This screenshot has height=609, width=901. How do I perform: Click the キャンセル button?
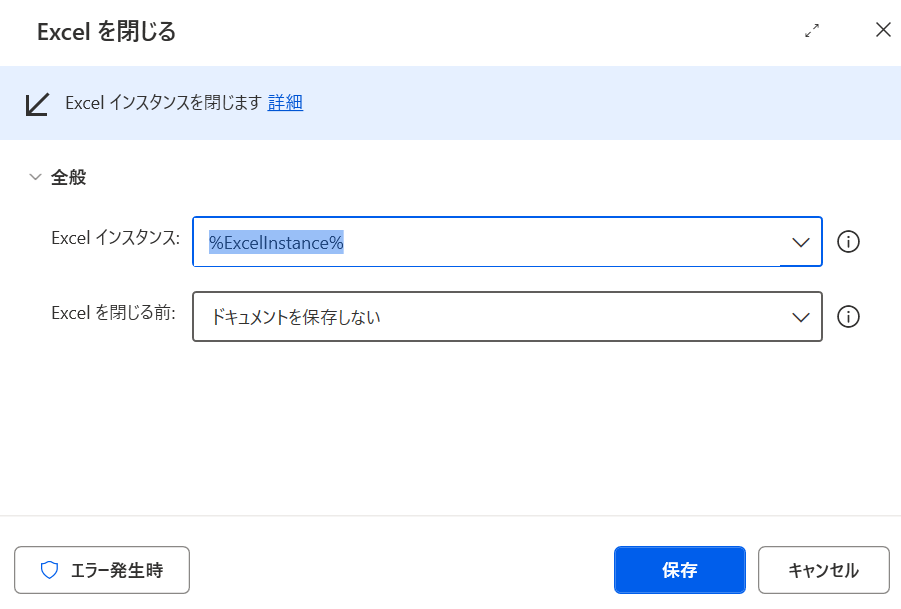823,570
